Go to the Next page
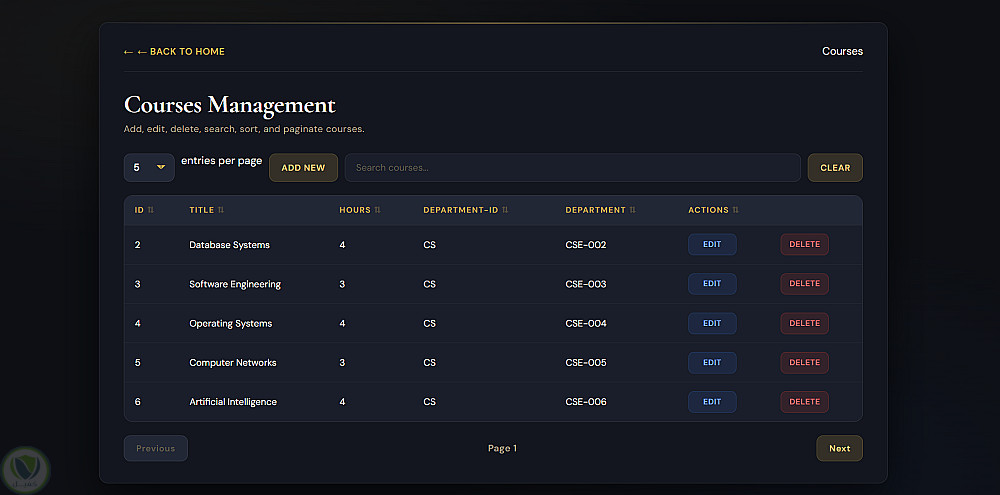 pyautogui.click(x=839, y=449)
